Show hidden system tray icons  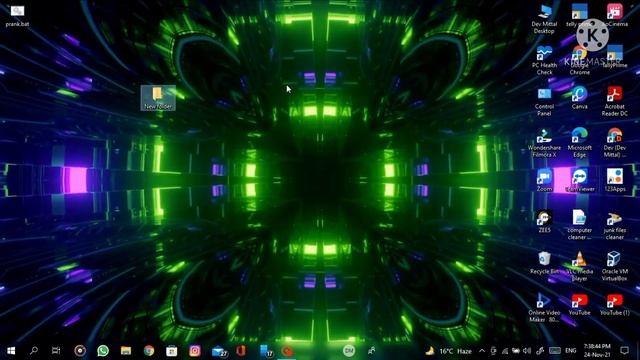[482, 351]
